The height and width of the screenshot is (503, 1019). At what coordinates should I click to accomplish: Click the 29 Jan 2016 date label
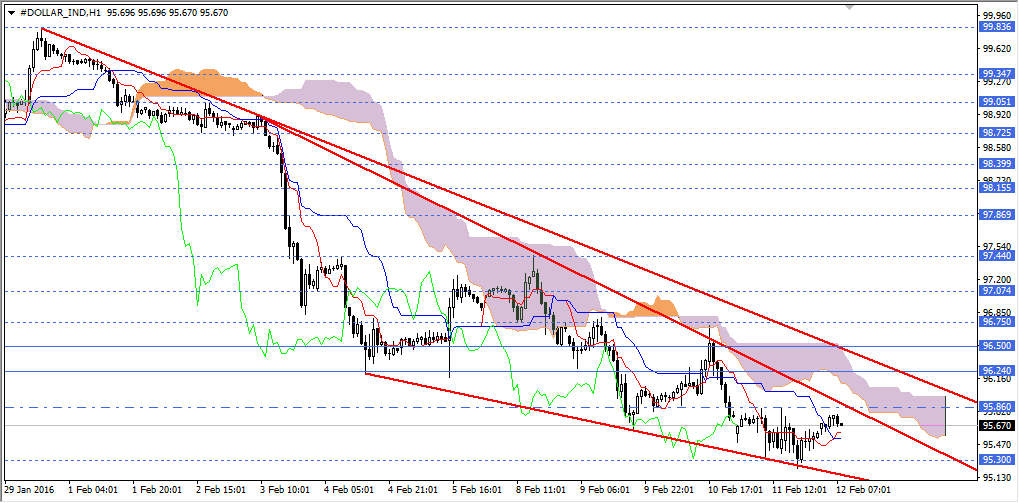click(30, 491)
